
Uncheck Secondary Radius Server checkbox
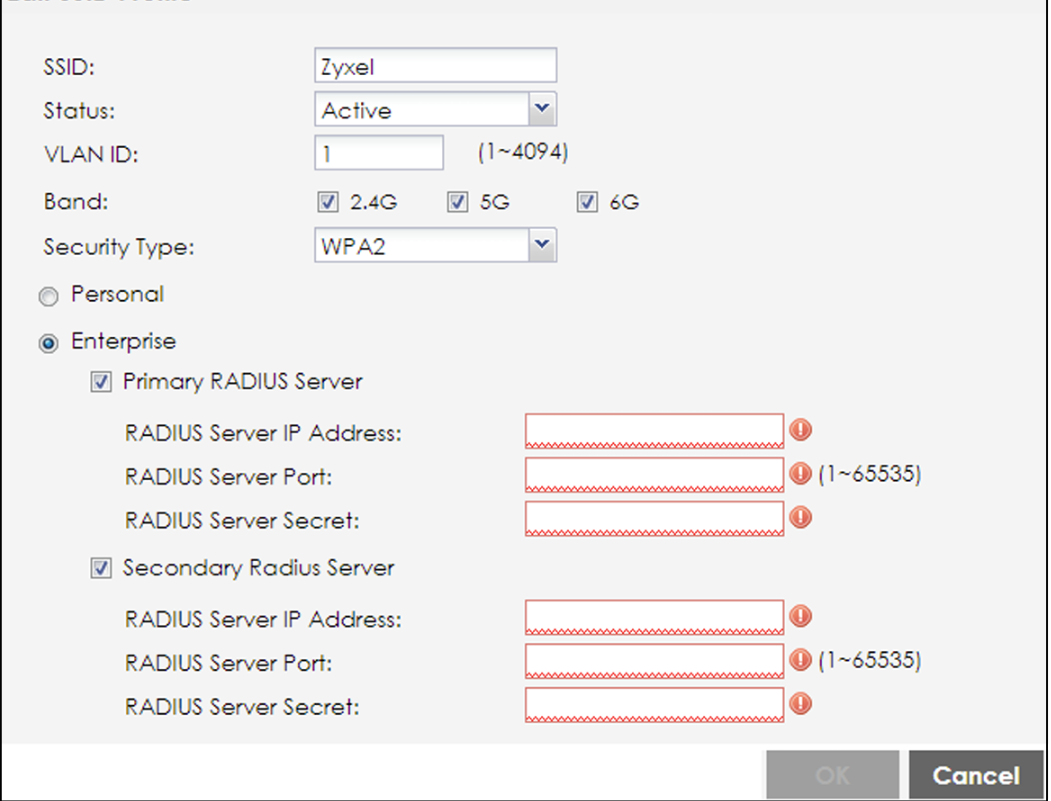click(101, 569)
